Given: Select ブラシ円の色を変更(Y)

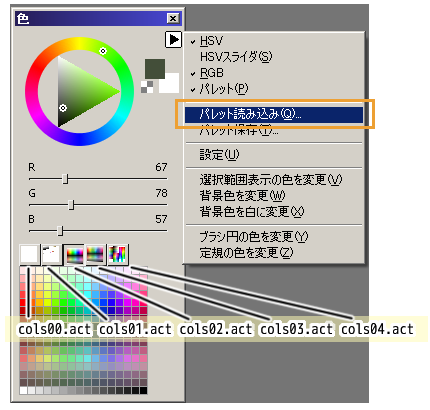Looking at the screenshot, I should (x=274, y=237).
